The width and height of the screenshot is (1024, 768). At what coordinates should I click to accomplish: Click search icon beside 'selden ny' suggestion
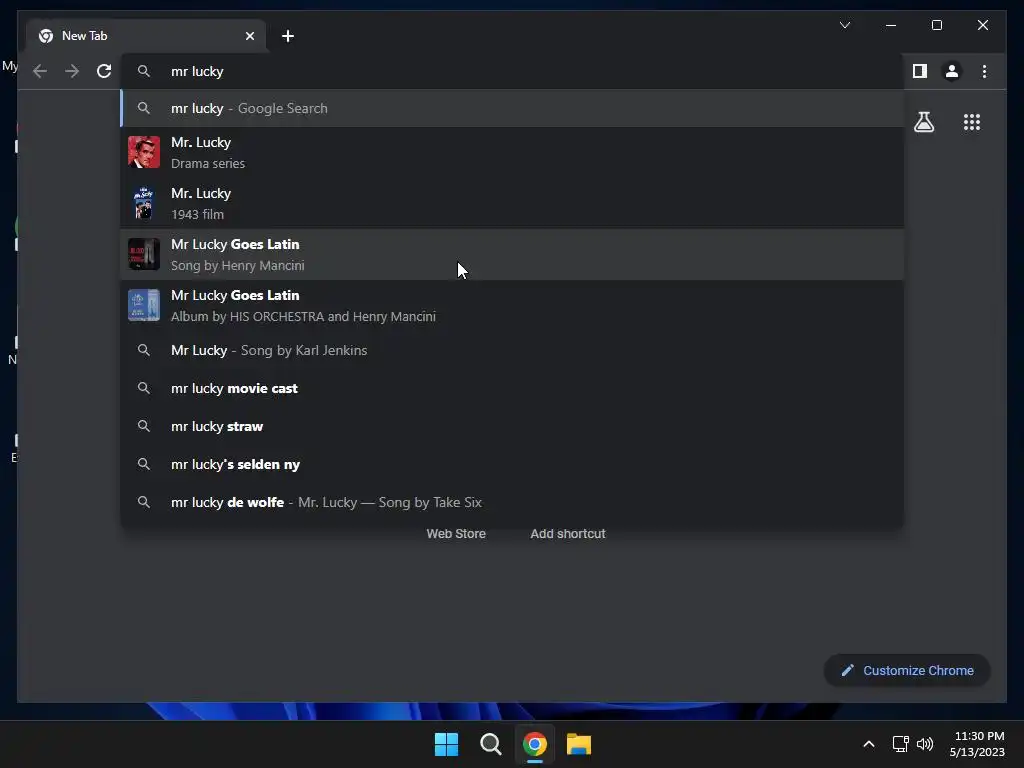tap(144, 464)
